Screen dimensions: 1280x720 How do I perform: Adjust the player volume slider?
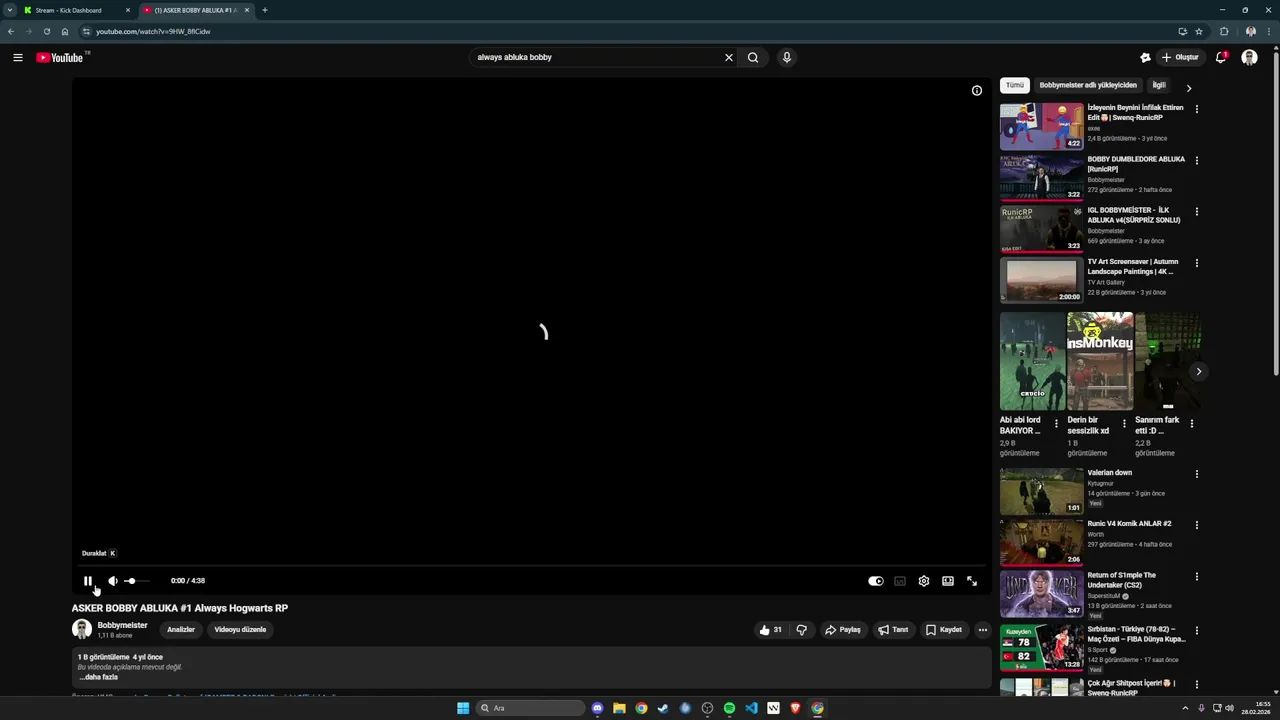137,581
